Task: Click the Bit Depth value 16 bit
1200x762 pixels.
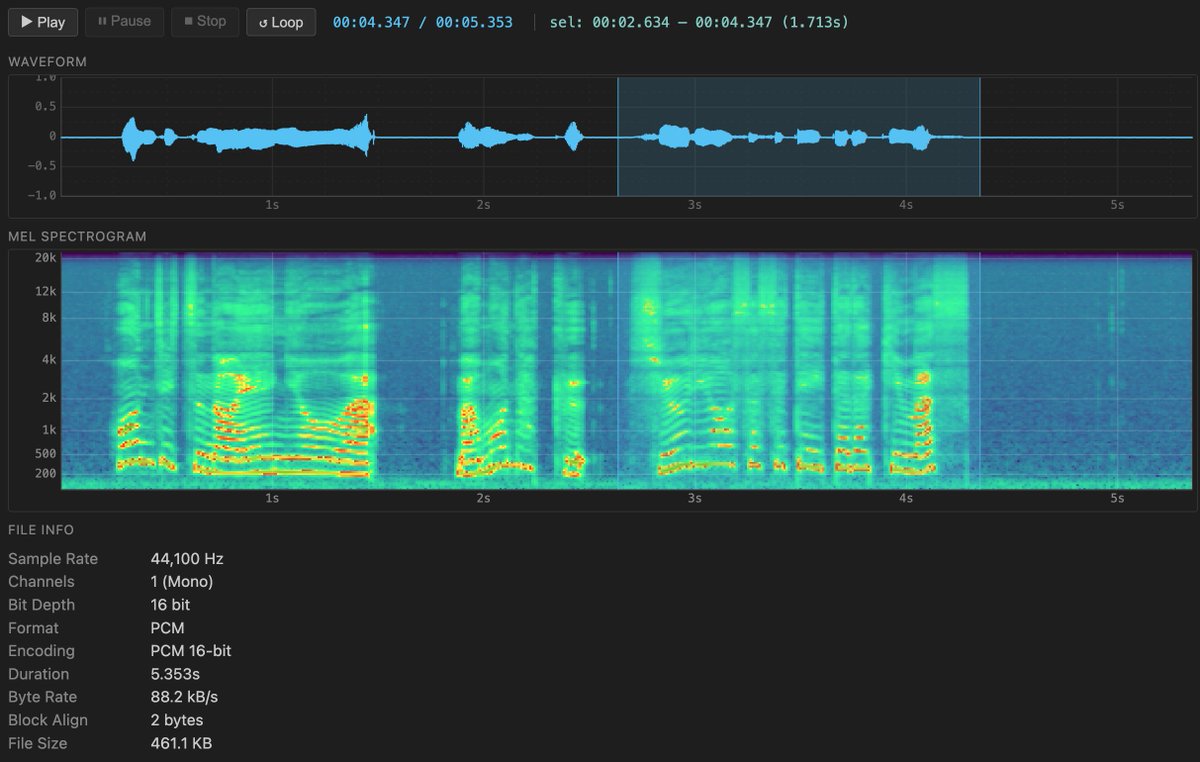Action: [170, 604]
